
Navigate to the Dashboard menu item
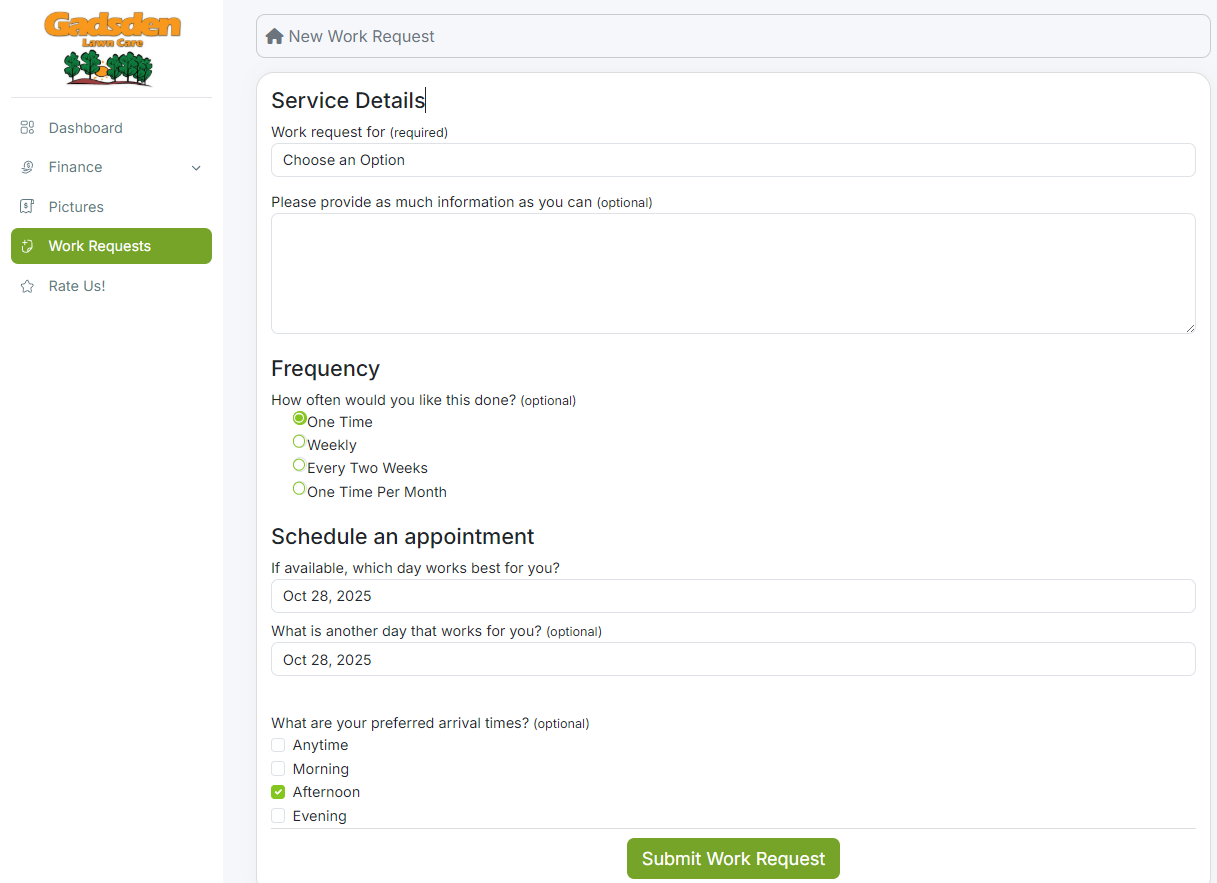(85, 128)
